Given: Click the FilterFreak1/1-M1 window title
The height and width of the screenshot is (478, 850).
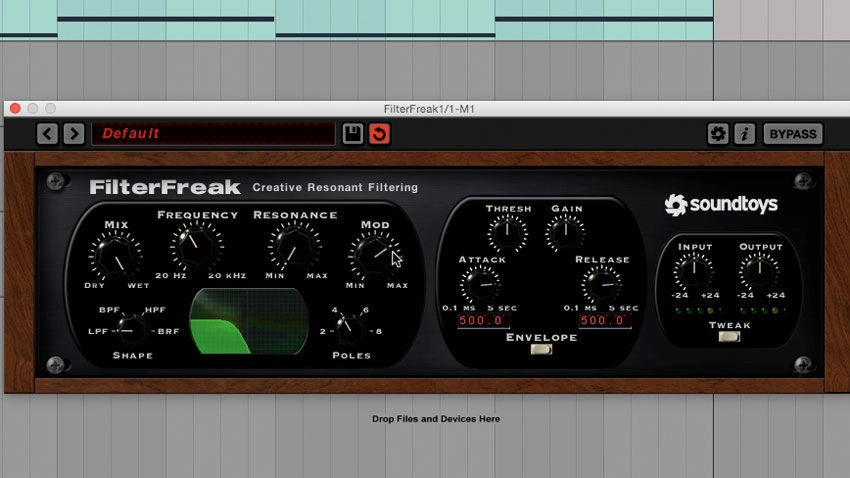Looking at the screenshot, I should (429, 109).
